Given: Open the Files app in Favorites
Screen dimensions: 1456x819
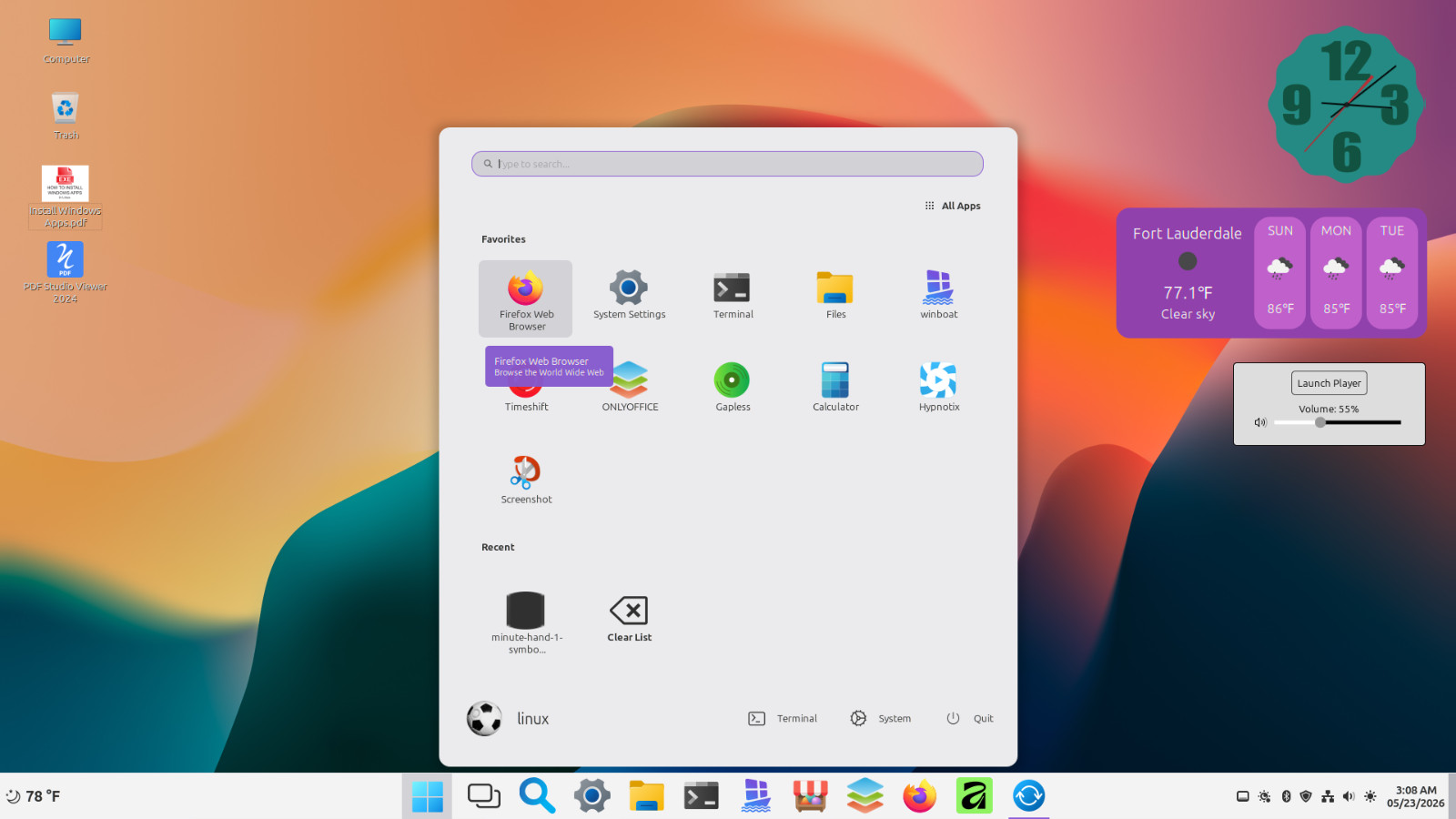Looking at the screenshot, I should click(x=835, y=294).
